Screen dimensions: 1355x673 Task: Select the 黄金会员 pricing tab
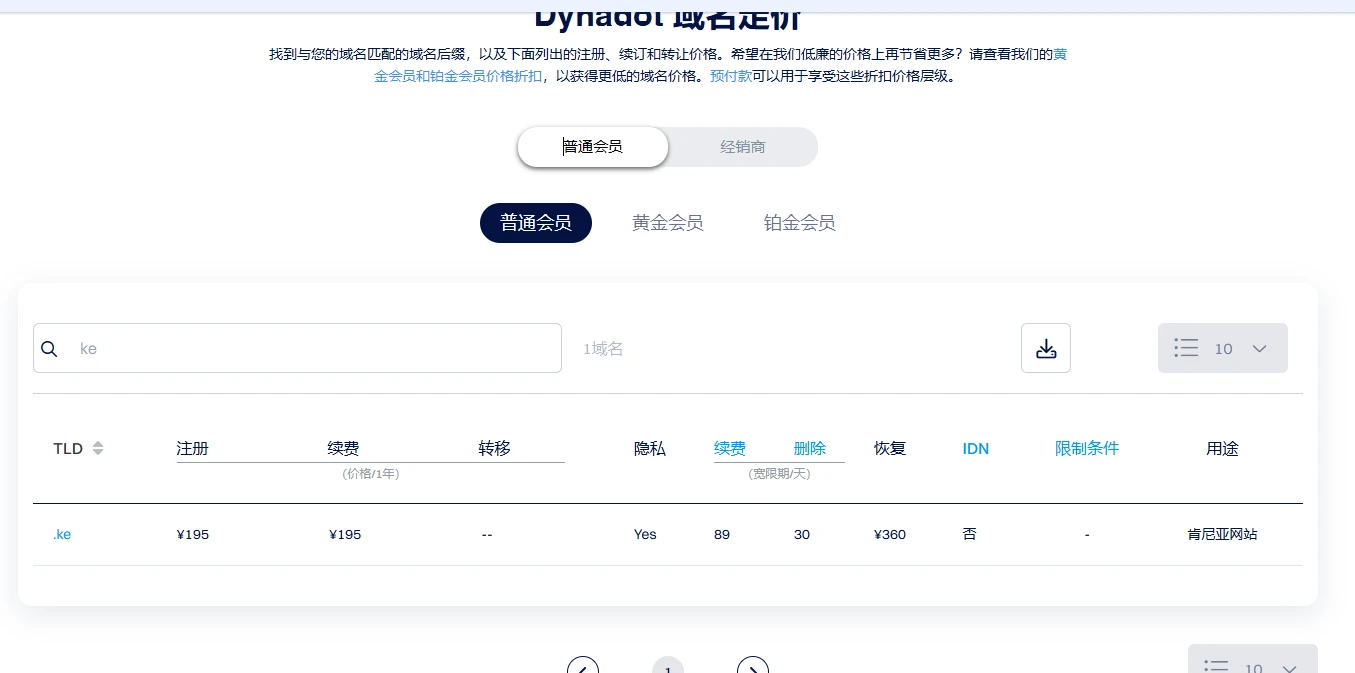point(667,223)
